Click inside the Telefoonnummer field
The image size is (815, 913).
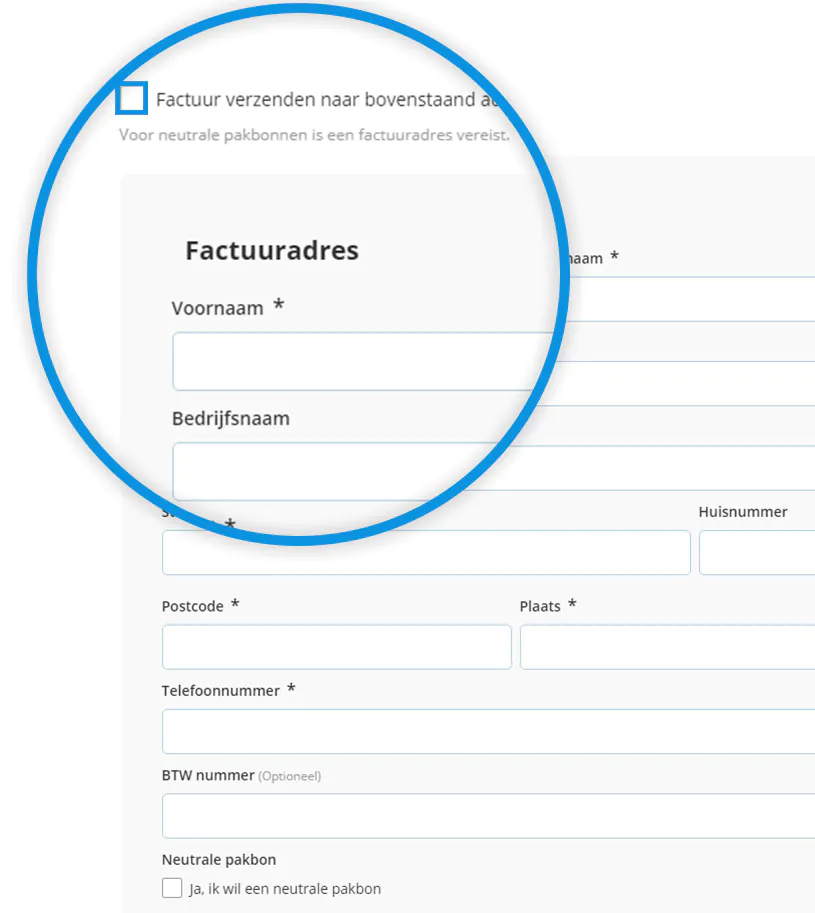[x=488, y=731]
